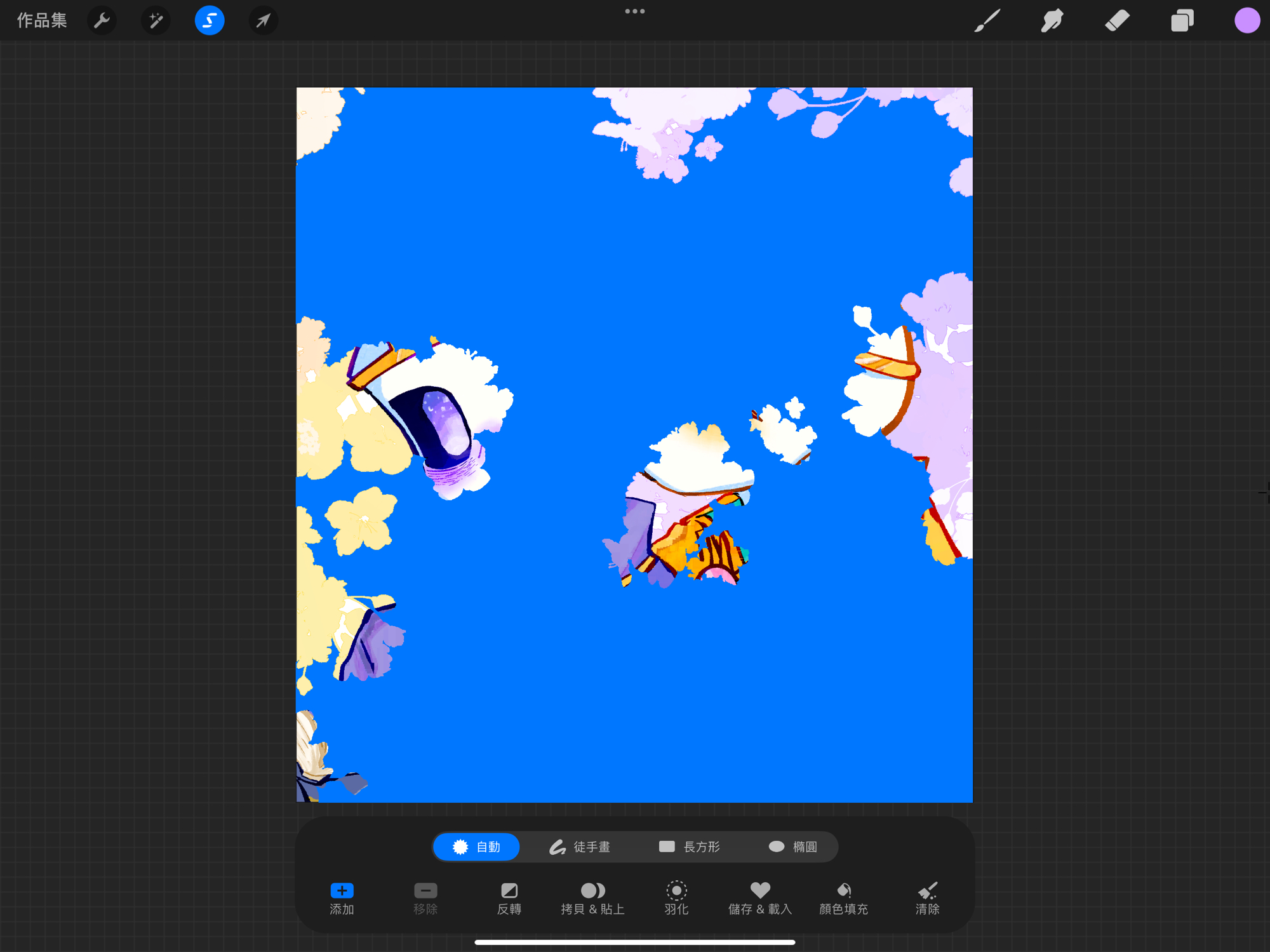Select the Eraser tool
Image resolution: width=1270 pixels, height=952 pixels.
(x=1117, y=21)
